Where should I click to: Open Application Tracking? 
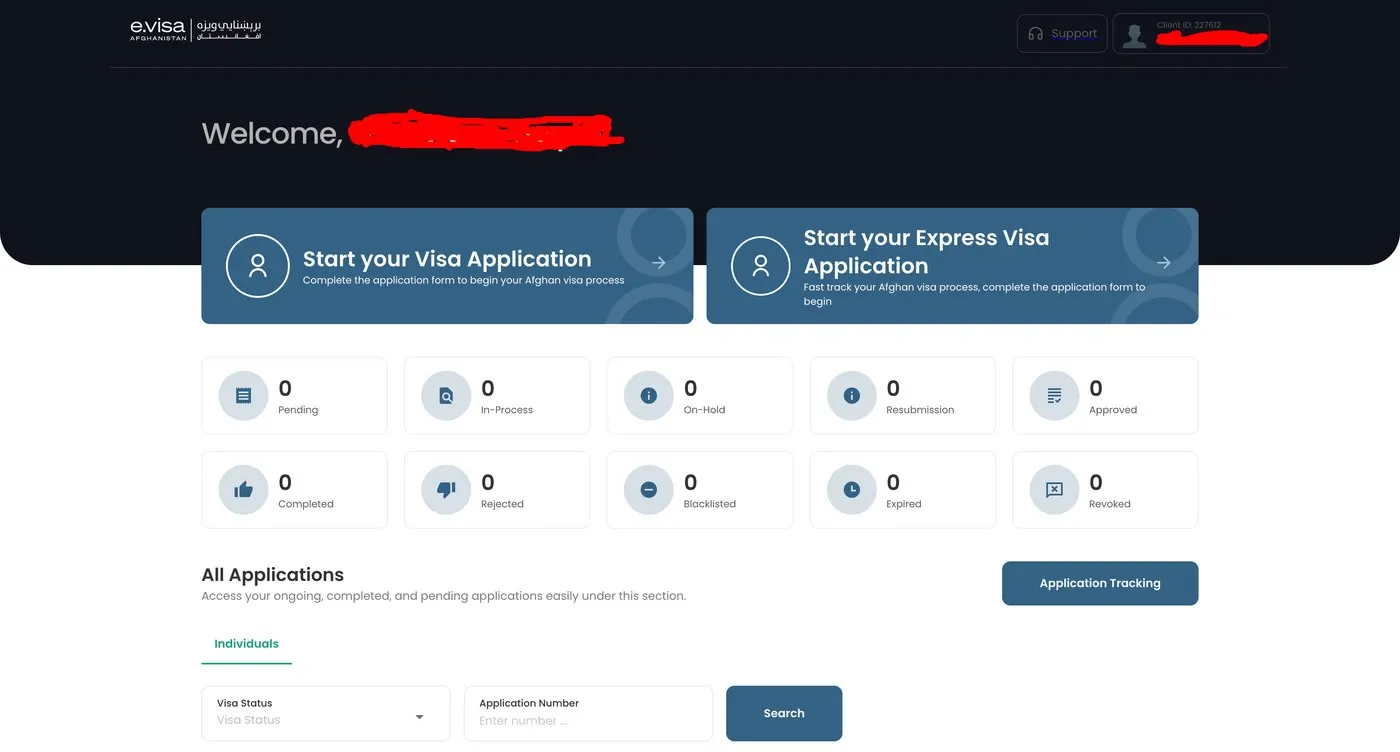(1100, 583)
